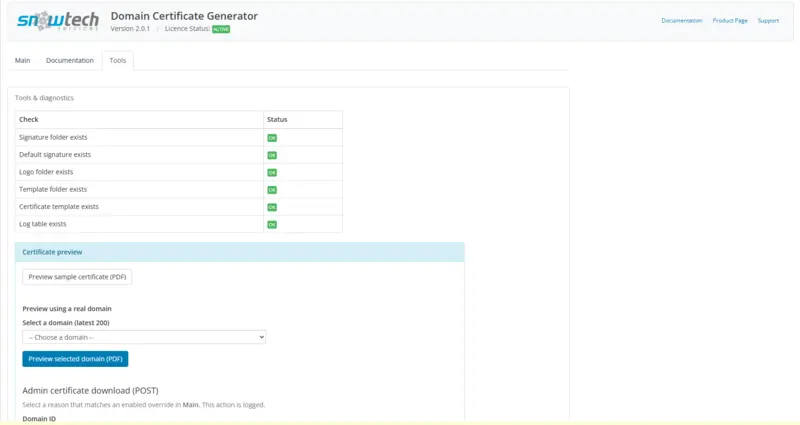Click OK badge for Signature folder exists
Image resolution: width=800 pixels, height=425 pixels.
272,138
